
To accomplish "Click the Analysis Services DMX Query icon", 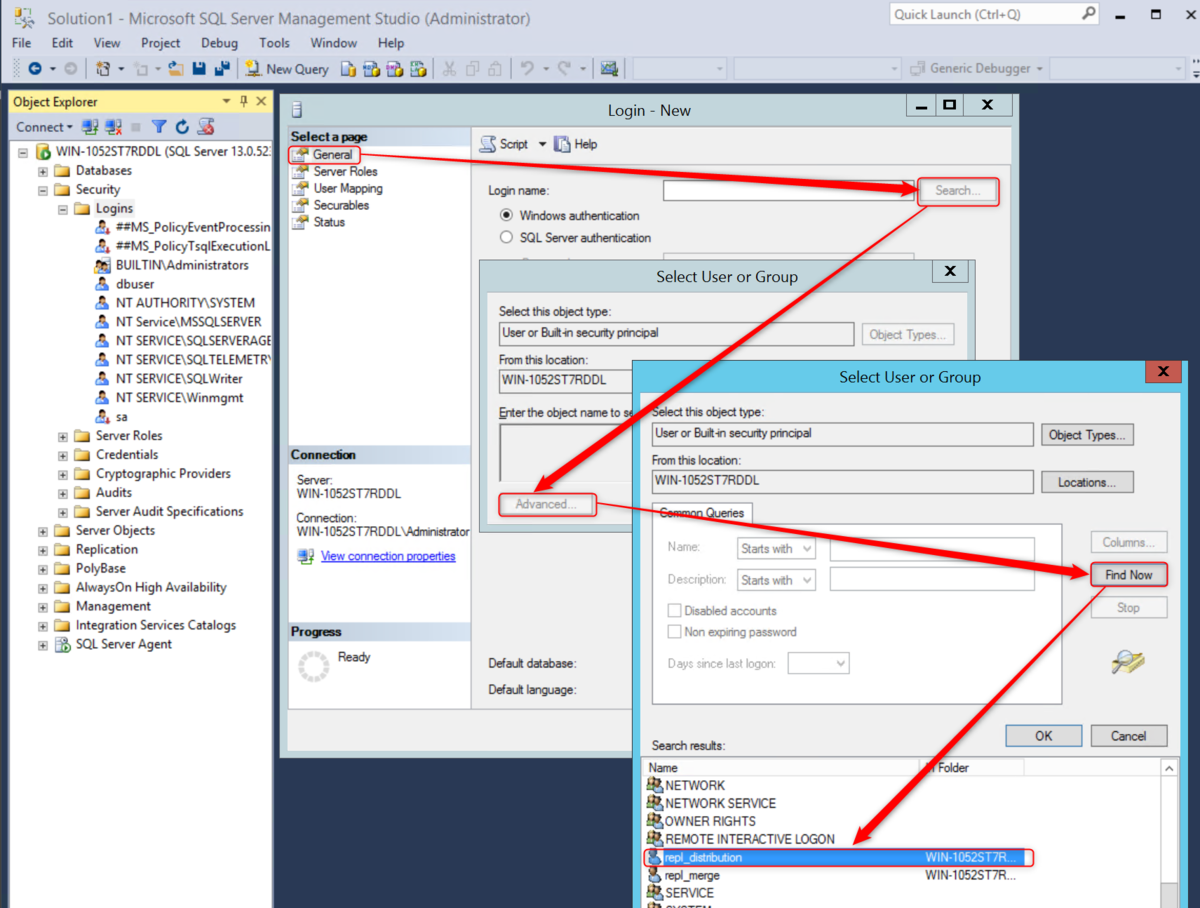I will (x=395, y=69).
